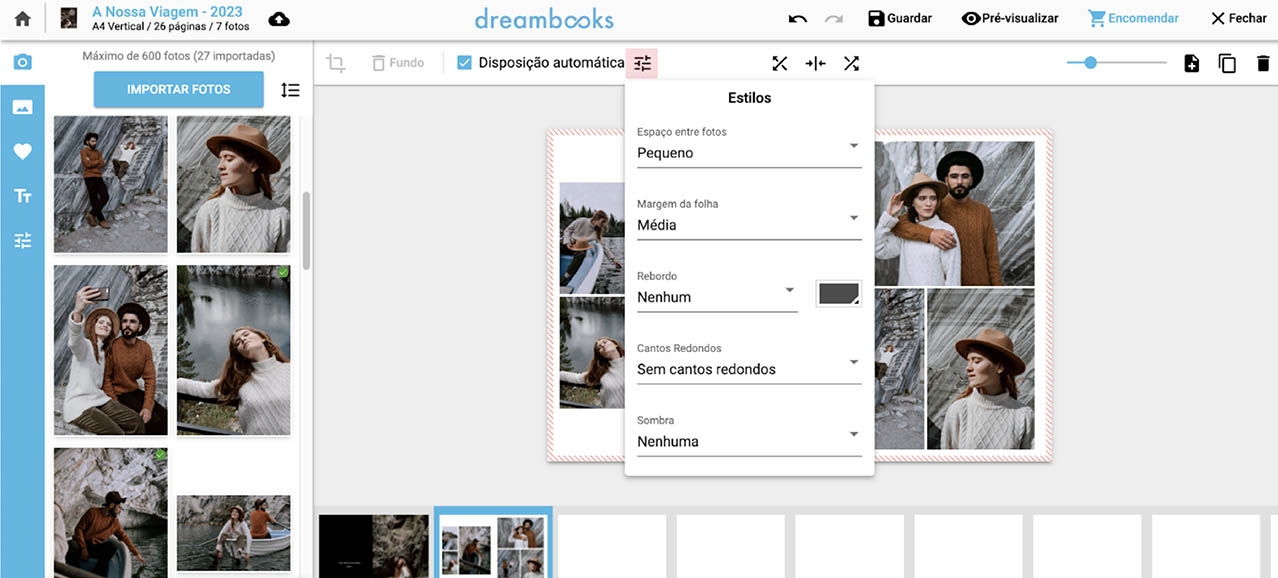Image resolution: width=1278 pixels, height=578 pixels.
Task: Click the IMPORTAR FOTOS button
Action: tap(179, 90)
